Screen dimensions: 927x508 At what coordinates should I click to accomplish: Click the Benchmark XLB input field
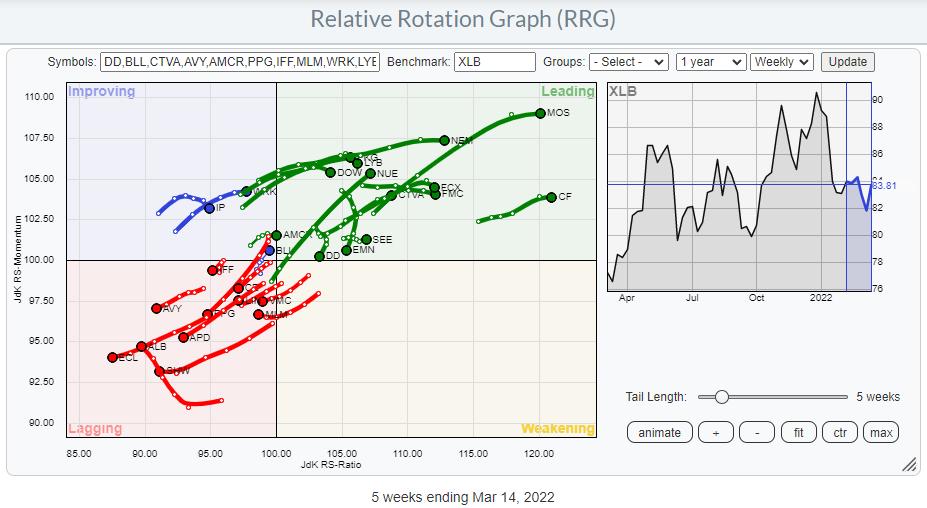494,62
